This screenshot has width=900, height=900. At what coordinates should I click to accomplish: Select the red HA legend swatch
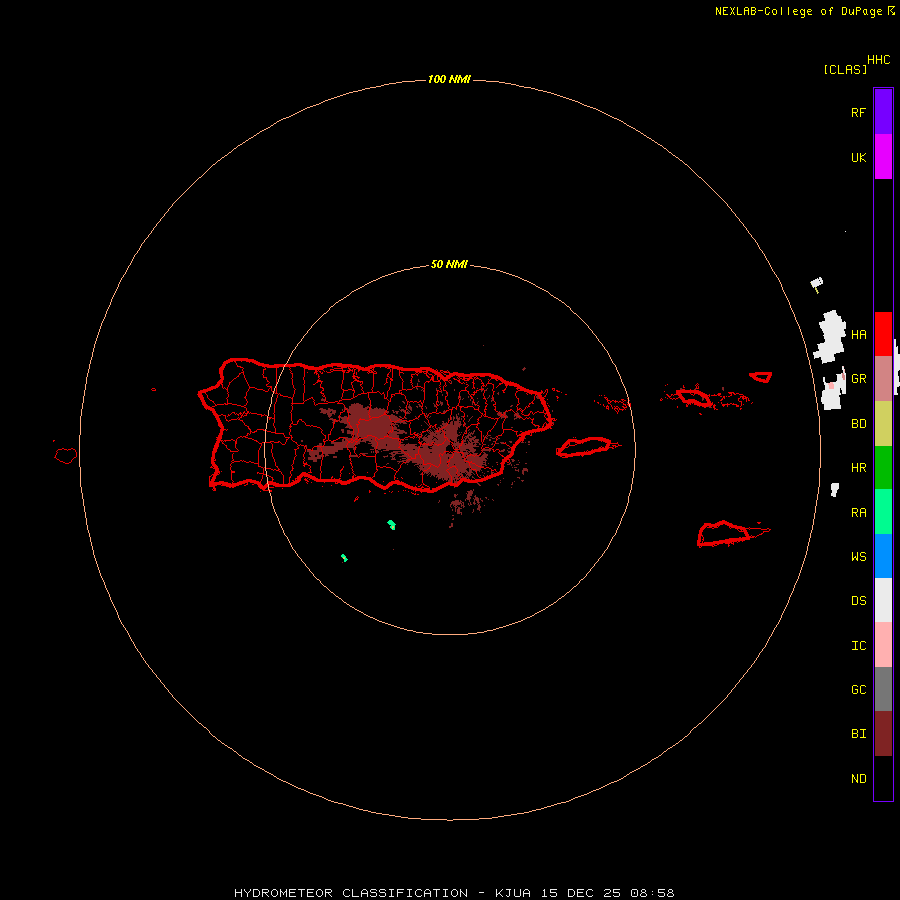click(x=883, y=334)
